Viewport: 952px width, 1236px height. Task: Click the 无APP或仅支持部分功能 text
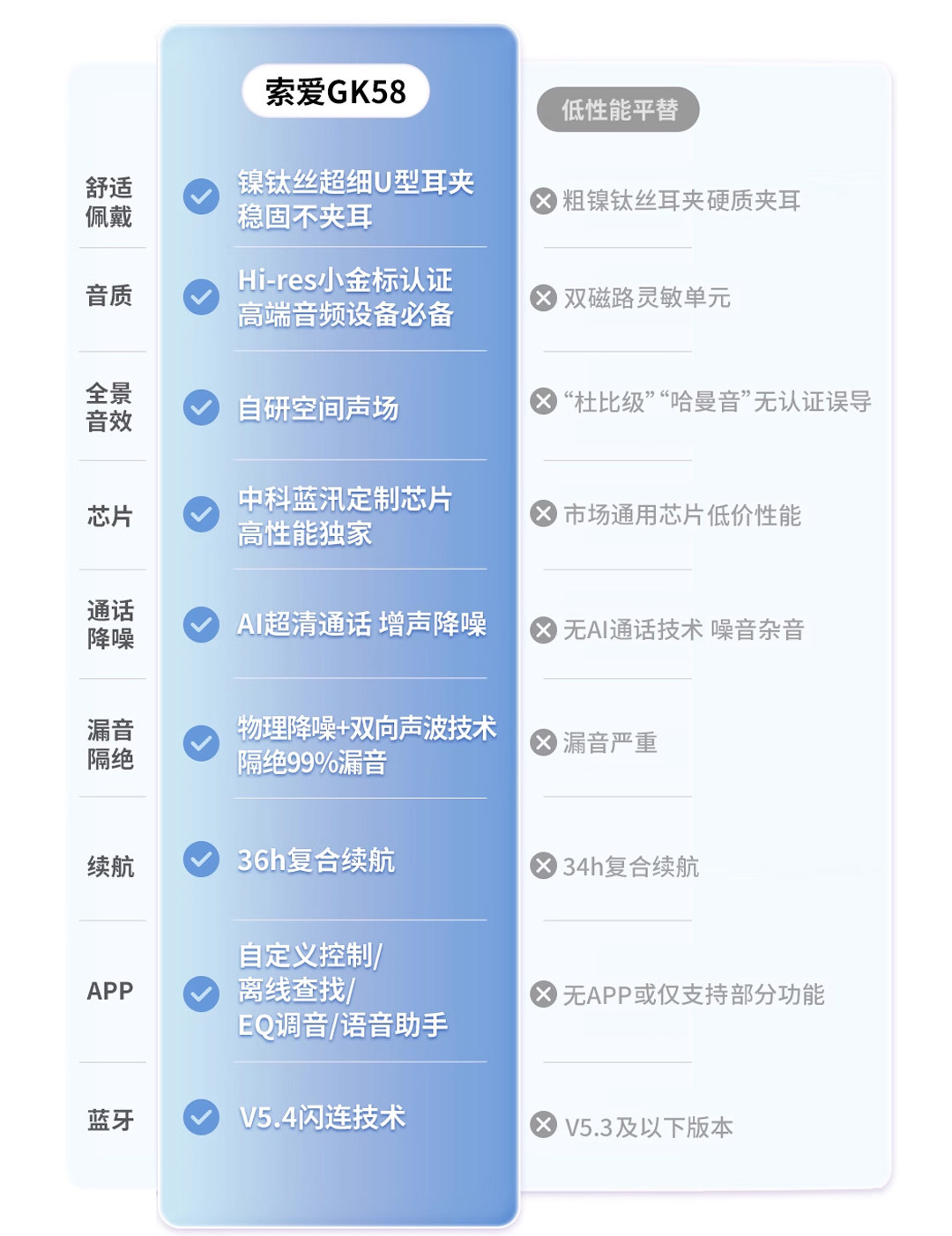[x=694, y=994]
